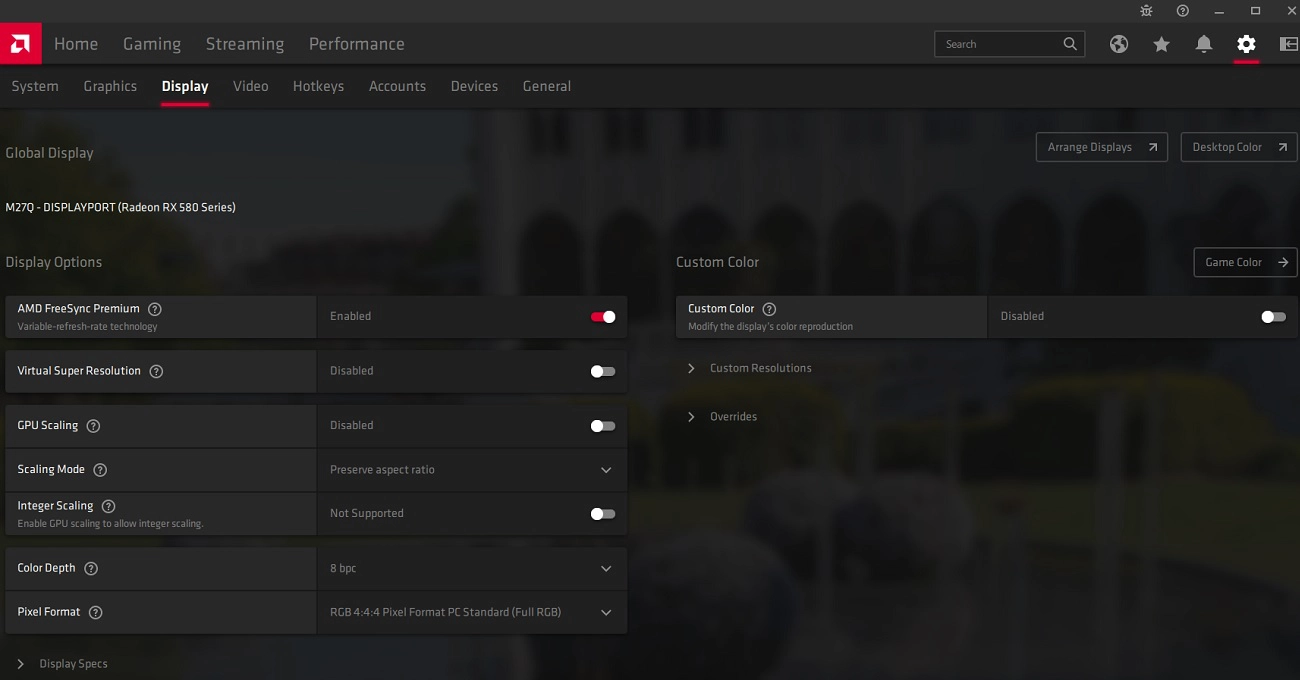Screen dimensions: 1300x680
Task: Switch to Video settings tab
Action: [x=251, y=86]
